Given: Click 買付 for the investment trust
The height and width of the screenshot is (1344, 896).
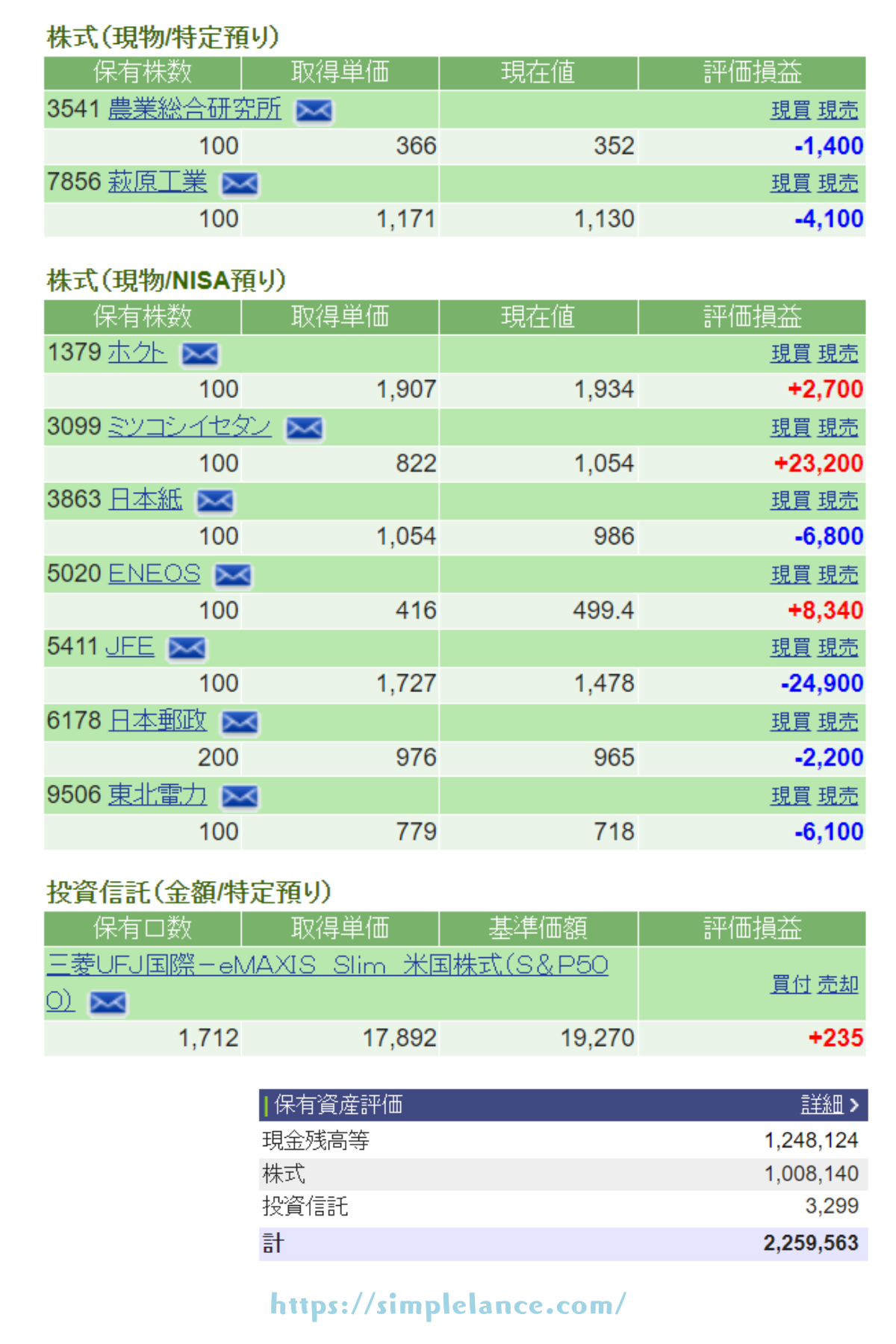Looking at the screenshot, I should coord(791,985).
